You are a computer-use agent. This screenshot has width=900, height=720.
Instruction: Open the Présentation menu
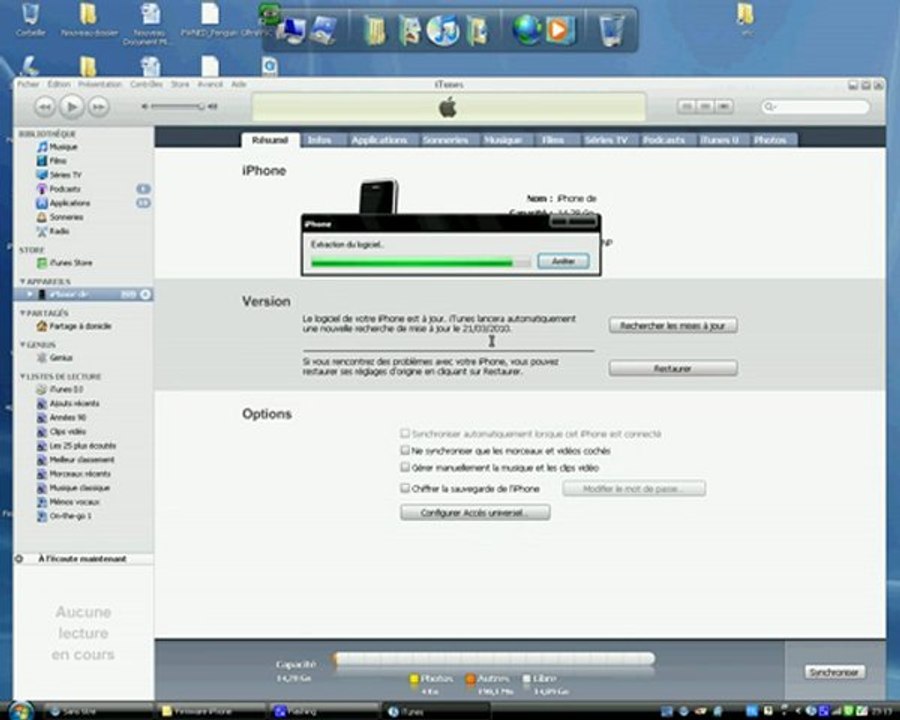pyautogui.click(x=100, y=84)
